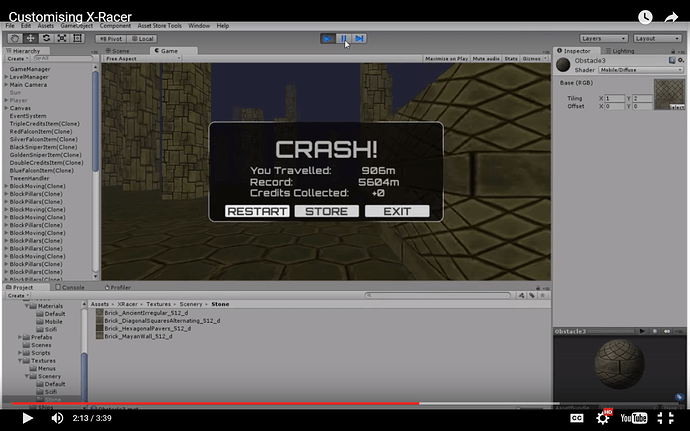Click the Project panel search field
Viewport: 690px width, 431px height.
coord(438,295)
